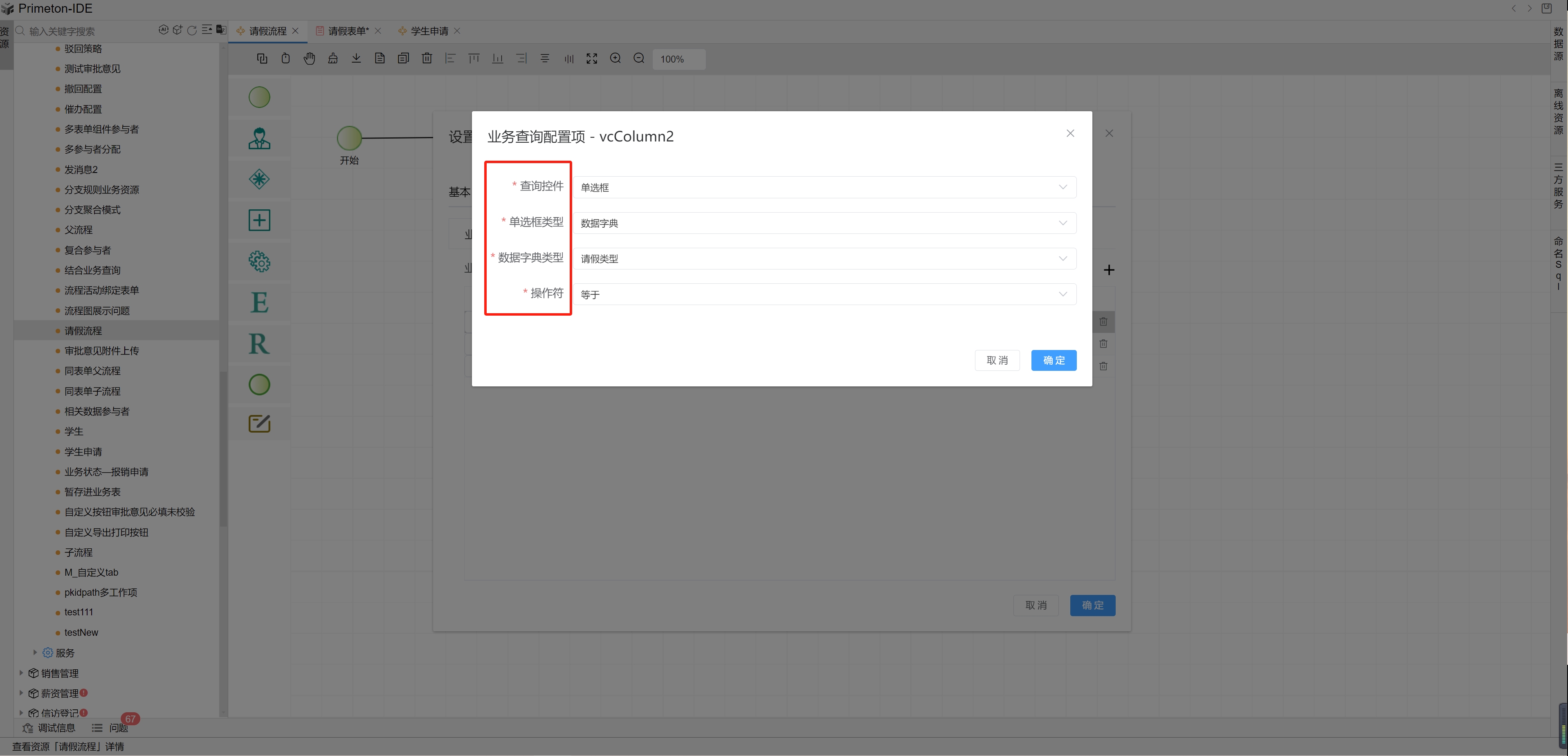The width and height of the screenshot is (1568, 756).
Task: Click the 取消 button in vcColumn2 dialog
Action: (996, 360)
